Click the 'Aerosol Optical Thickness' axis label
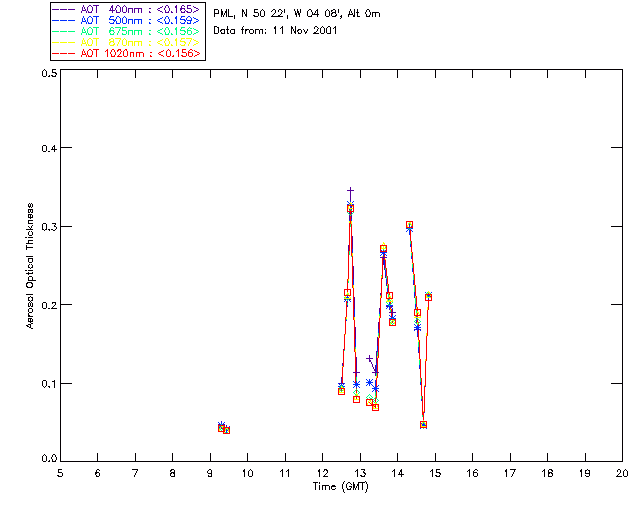The width and height of the screenshot is (640, 512). tap(30, 266)
